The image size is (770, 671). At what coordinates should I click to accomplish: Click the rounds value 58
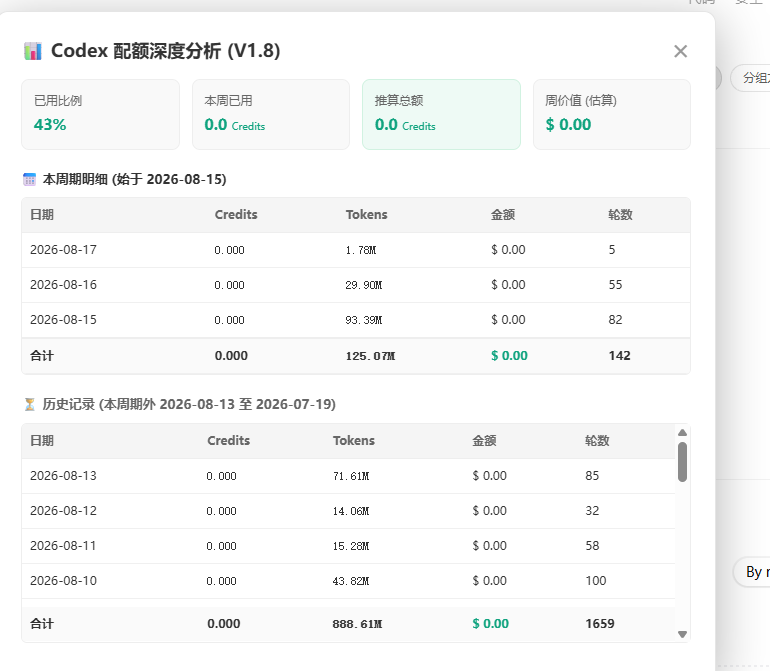pyautogui.click(x=592, y=545)
